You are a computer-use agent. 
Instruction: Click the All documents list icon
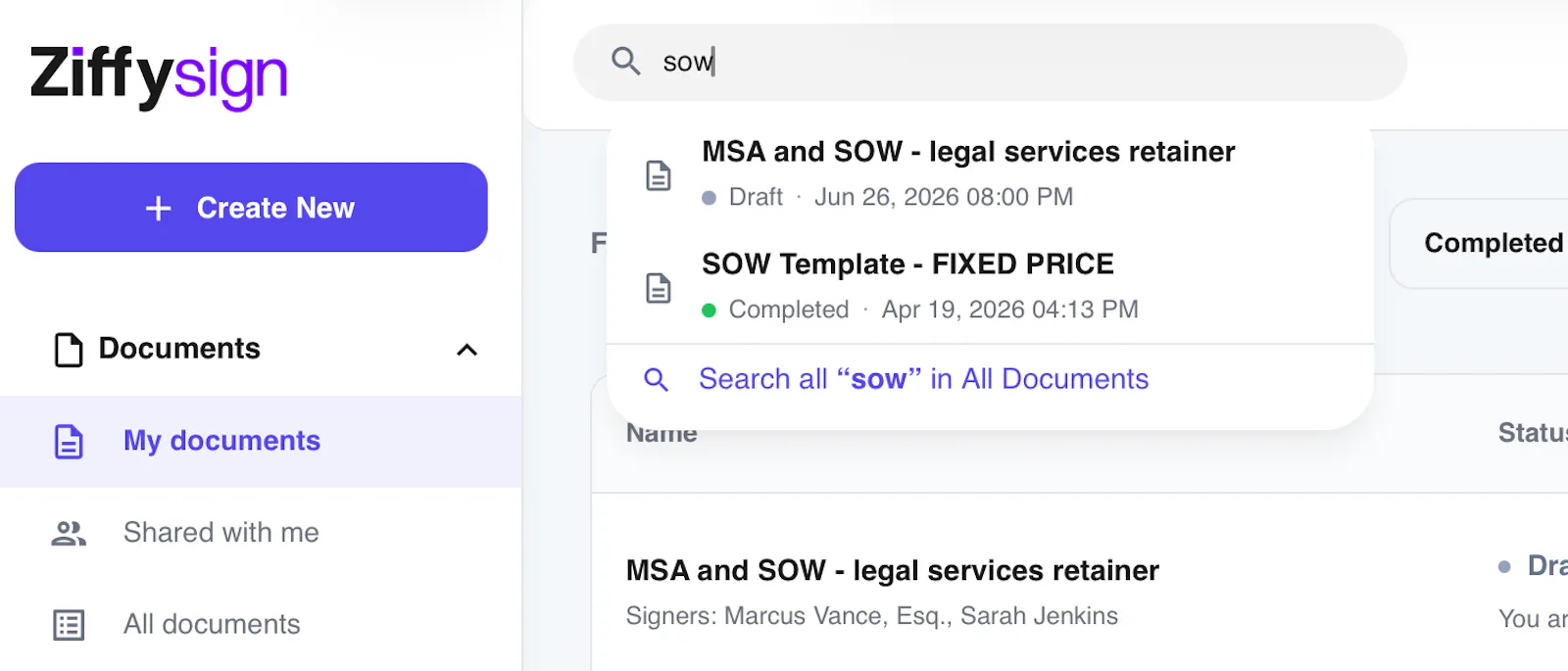(69, 625)
